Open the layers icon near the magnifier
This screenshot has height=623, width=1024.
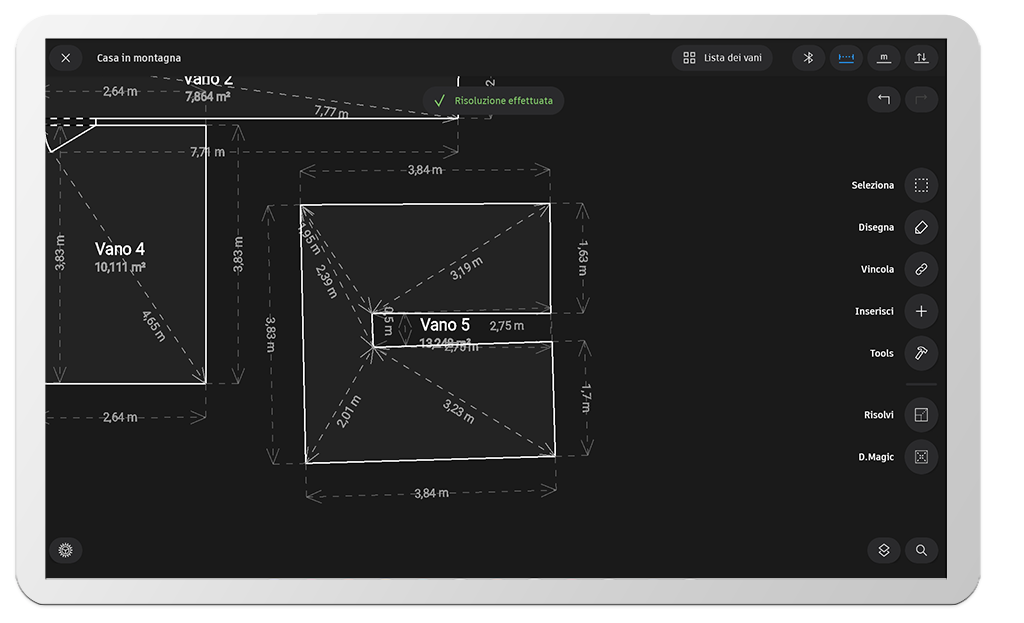(x=883, y=550)
